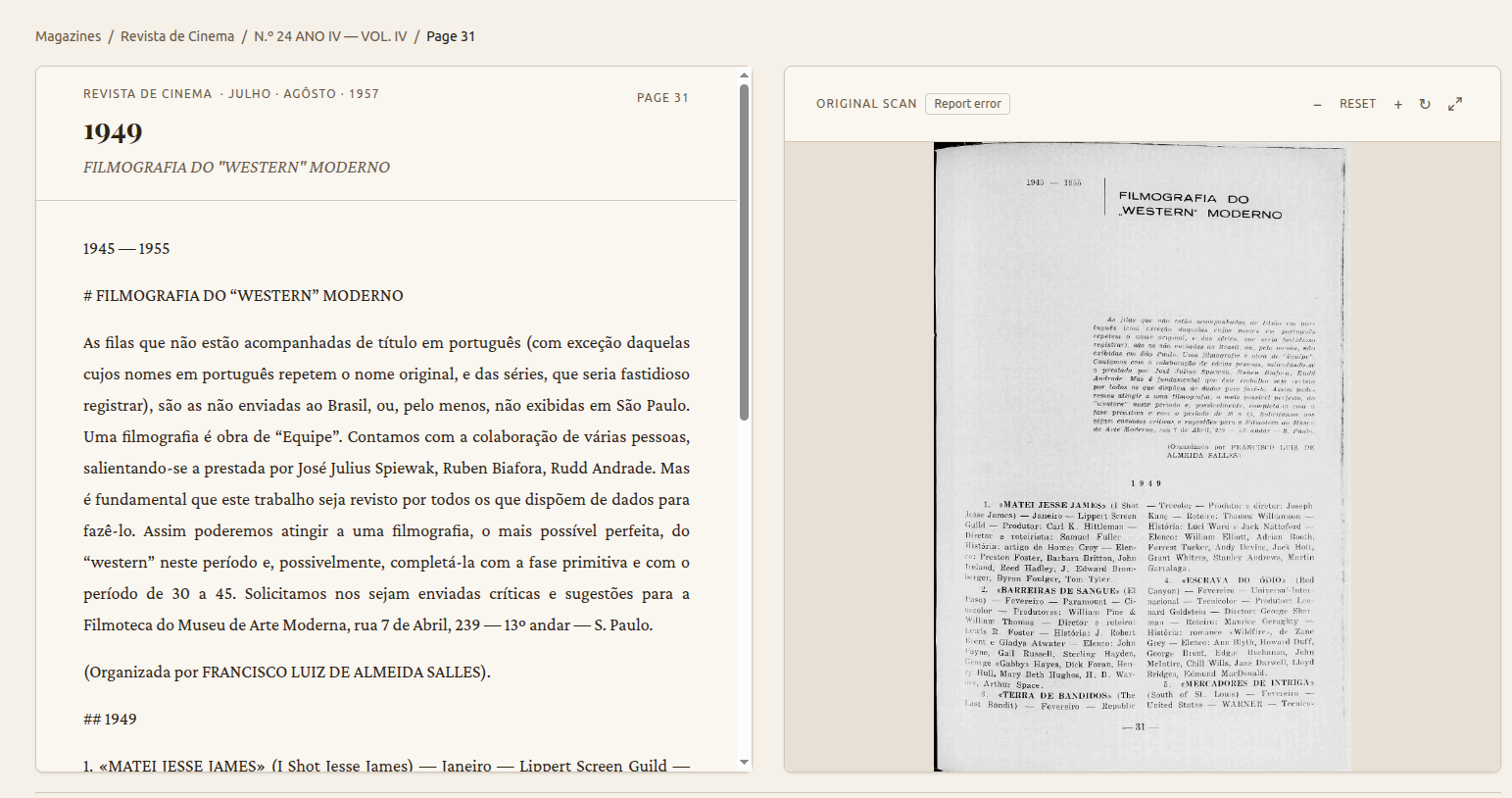Rotate the scanned page image
The height and width of the screenshot is (798, 1512).
coord(1425,104)
